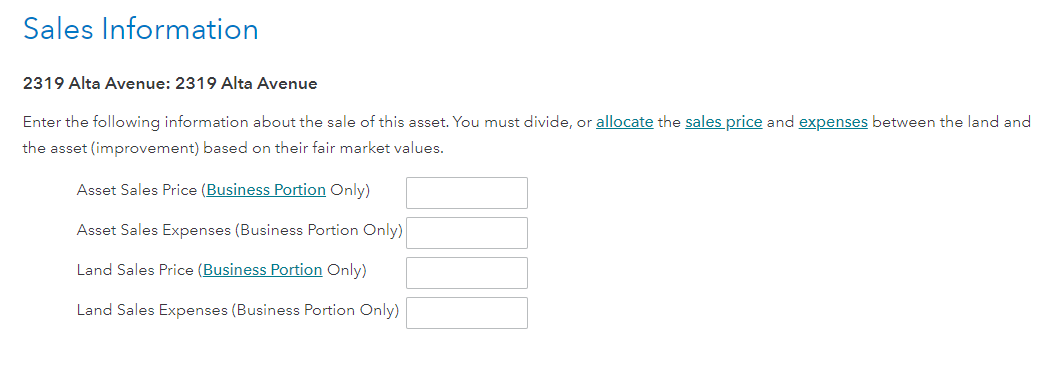
Task: Click the 'the asset (improvement)' text
Action: 111,148
